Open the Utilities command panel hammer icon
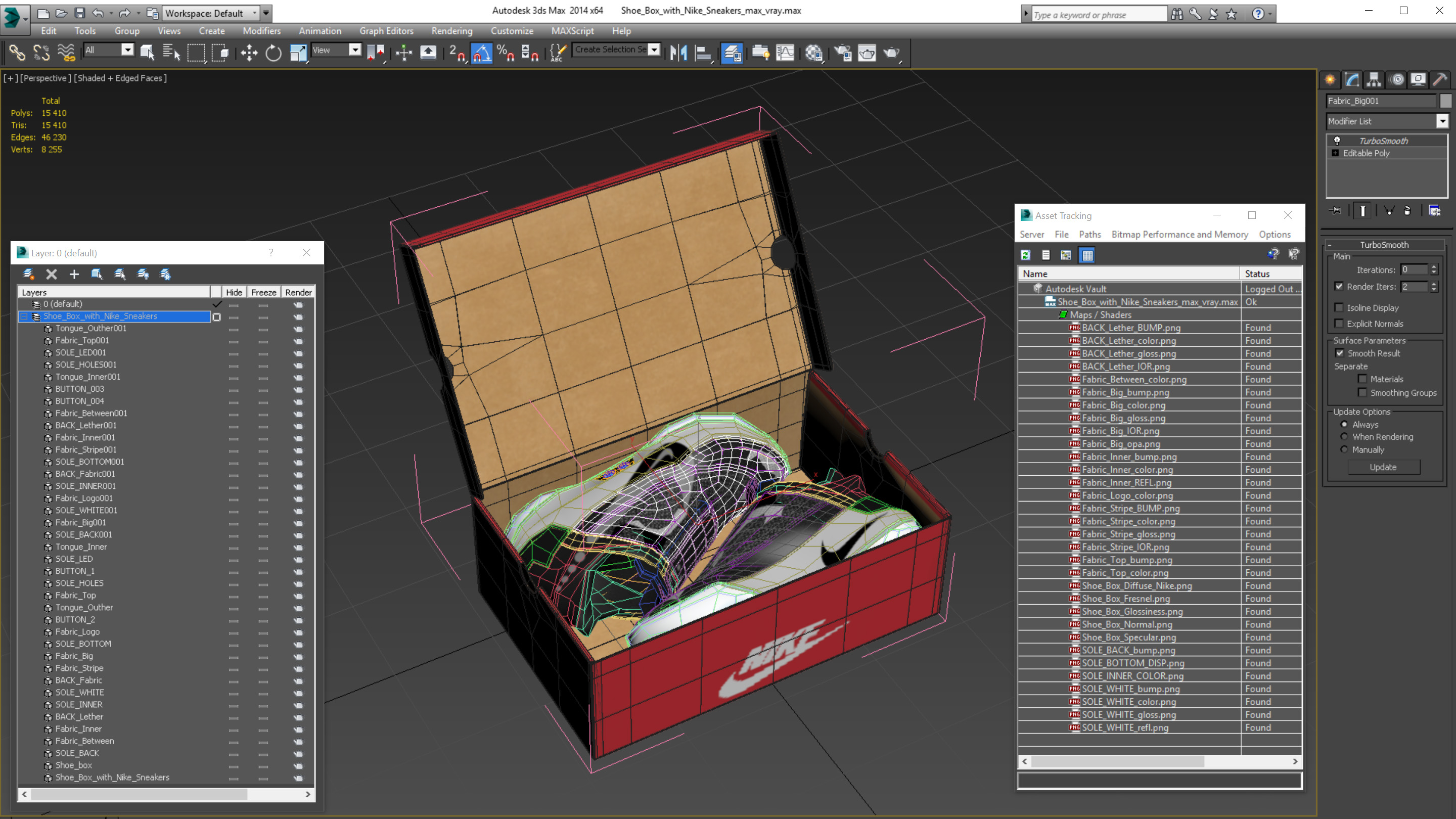1456x819 pixels. [x=1440, y=80]
